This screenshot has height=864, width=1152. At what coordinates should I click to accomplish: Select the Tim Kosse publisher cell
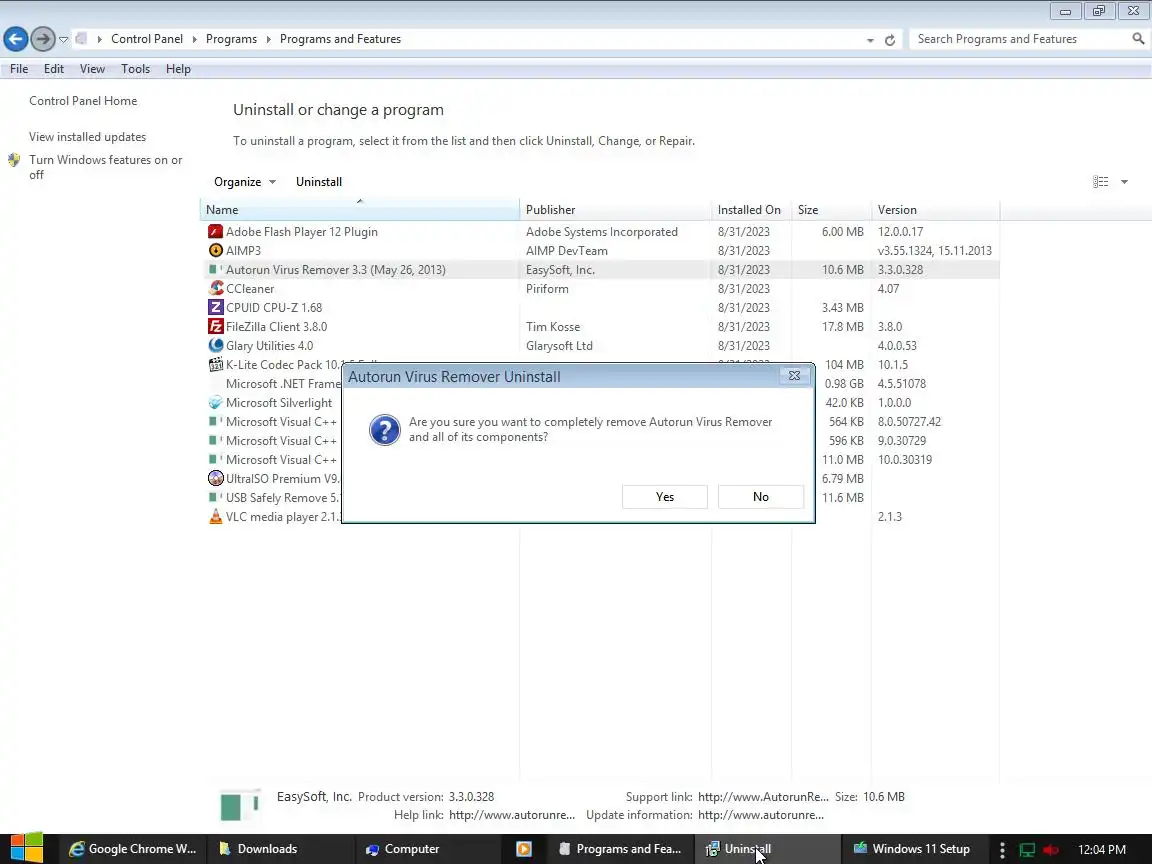click(552, 327)
